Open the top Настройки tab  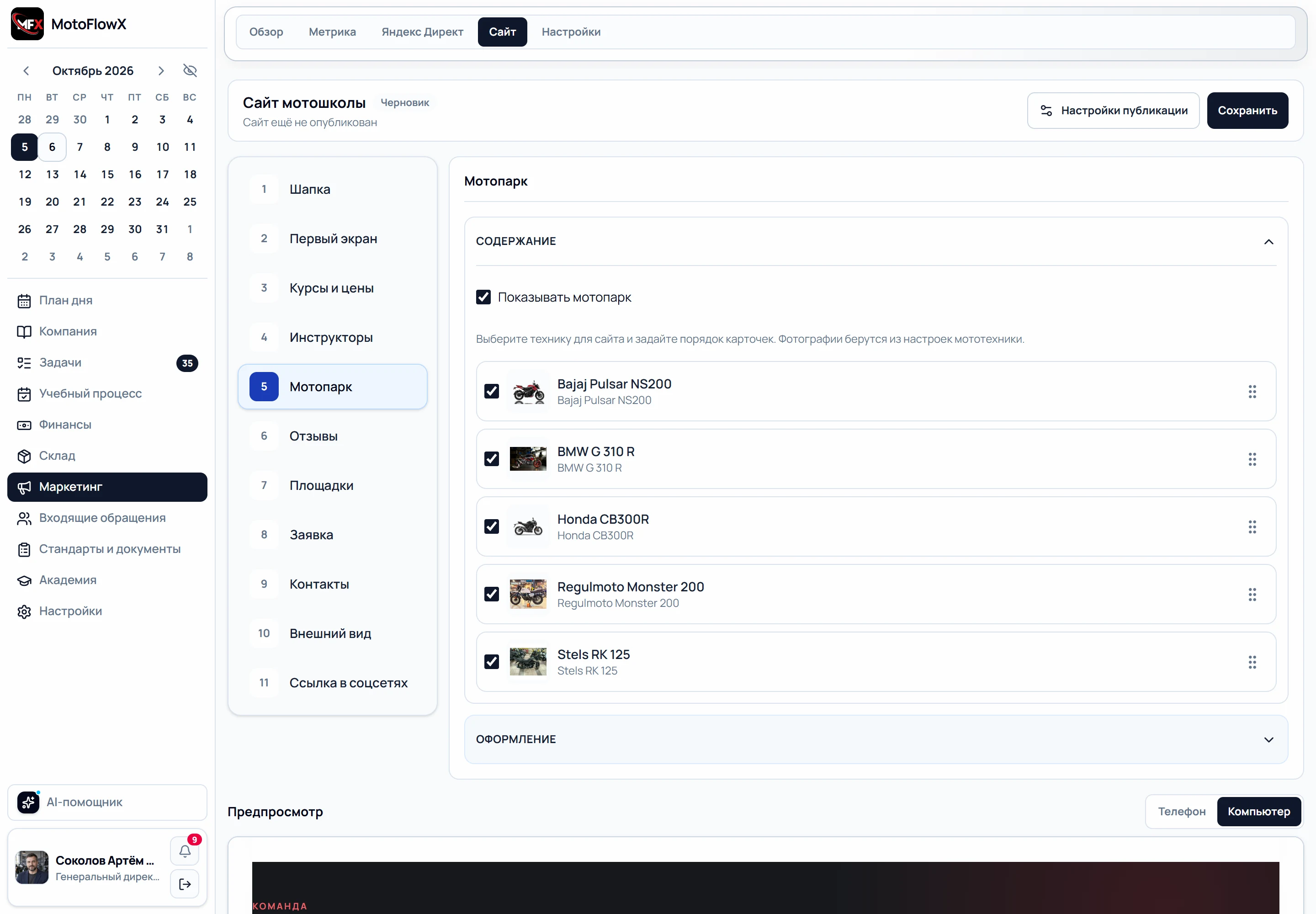pyautogui.click(x=571, y=32)
